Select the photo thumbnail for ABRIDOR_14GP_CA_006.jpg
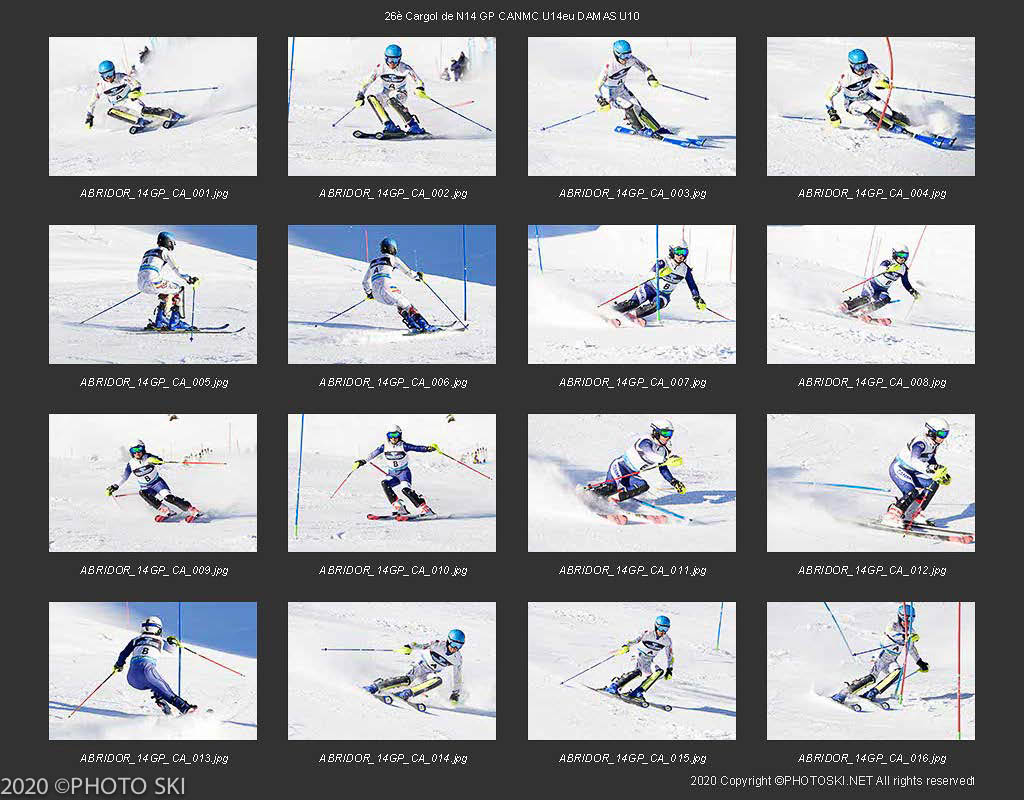 click(392, 294)
